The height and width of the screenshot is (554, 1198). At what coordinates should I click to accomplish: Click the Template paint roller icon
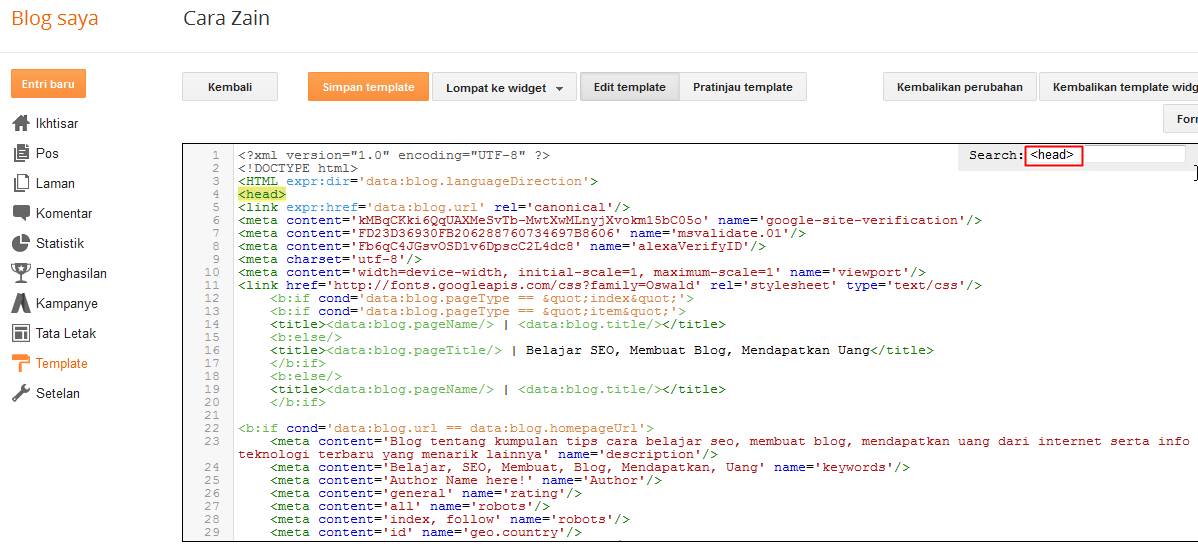20,363
